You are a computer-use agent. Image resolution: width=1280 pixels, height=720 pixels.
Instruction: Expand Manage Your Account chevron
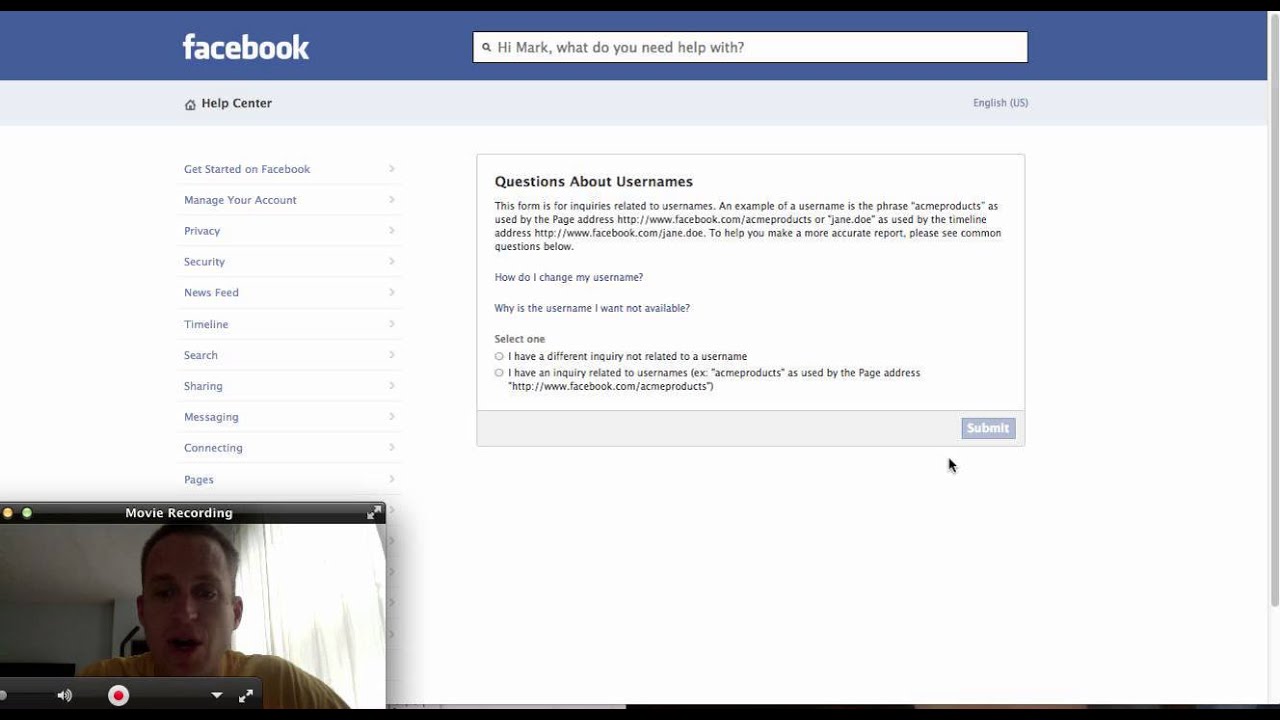[392, 200]
